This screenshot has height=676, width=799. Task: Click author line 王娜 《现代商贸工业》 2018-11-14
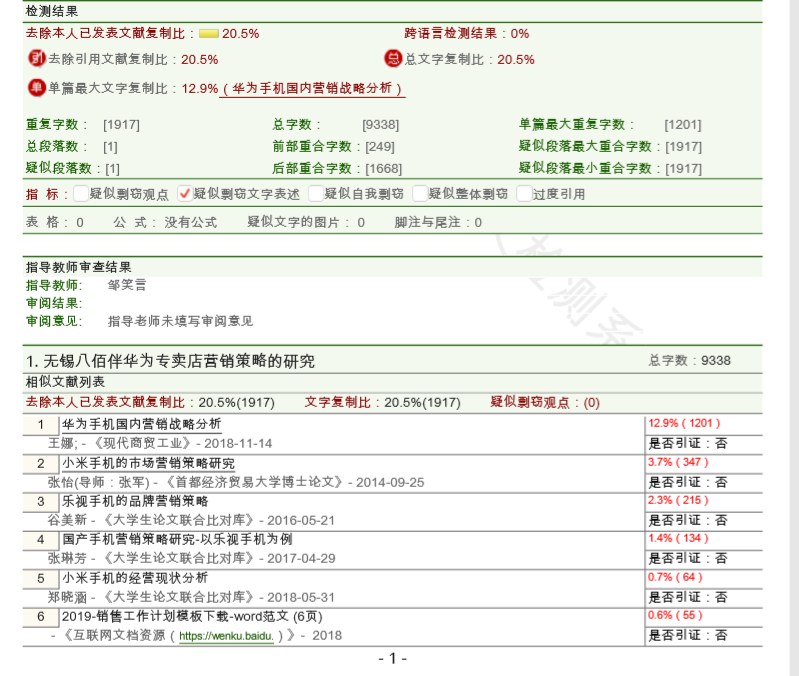coord(160,443)
